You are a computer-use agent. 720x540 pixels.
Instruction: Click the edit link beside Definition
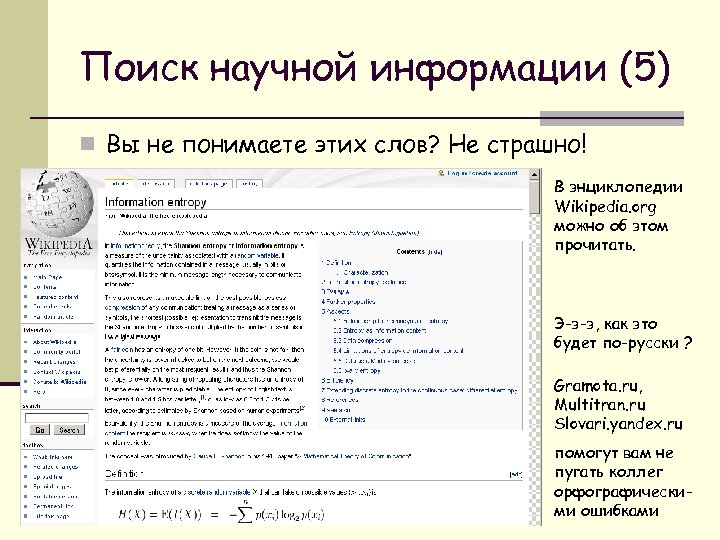516,475
